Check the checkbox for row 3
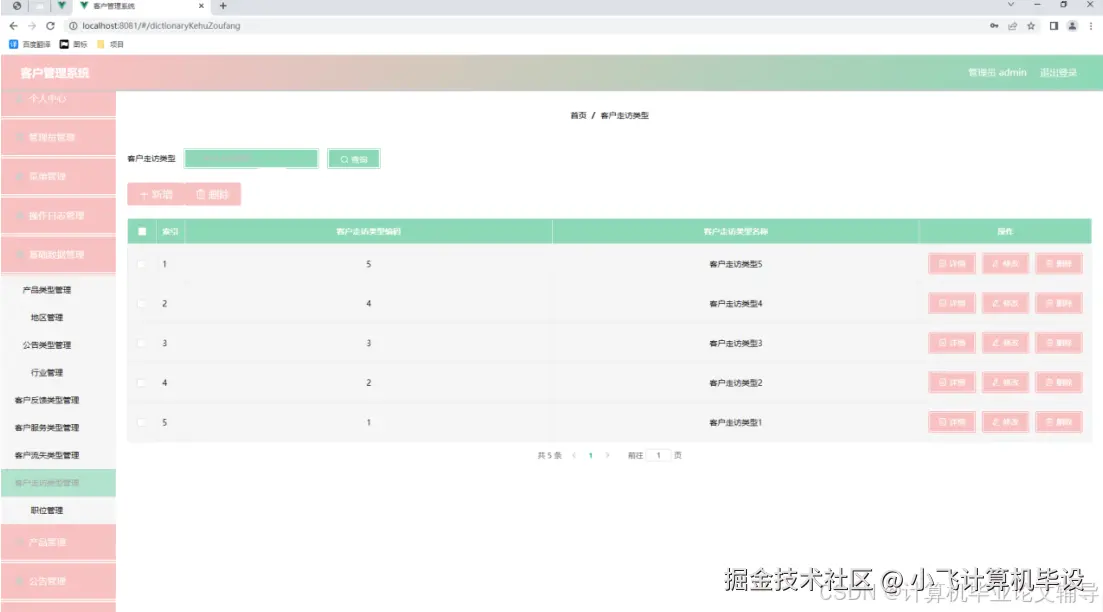1103x612 pixels. (142, 343)
